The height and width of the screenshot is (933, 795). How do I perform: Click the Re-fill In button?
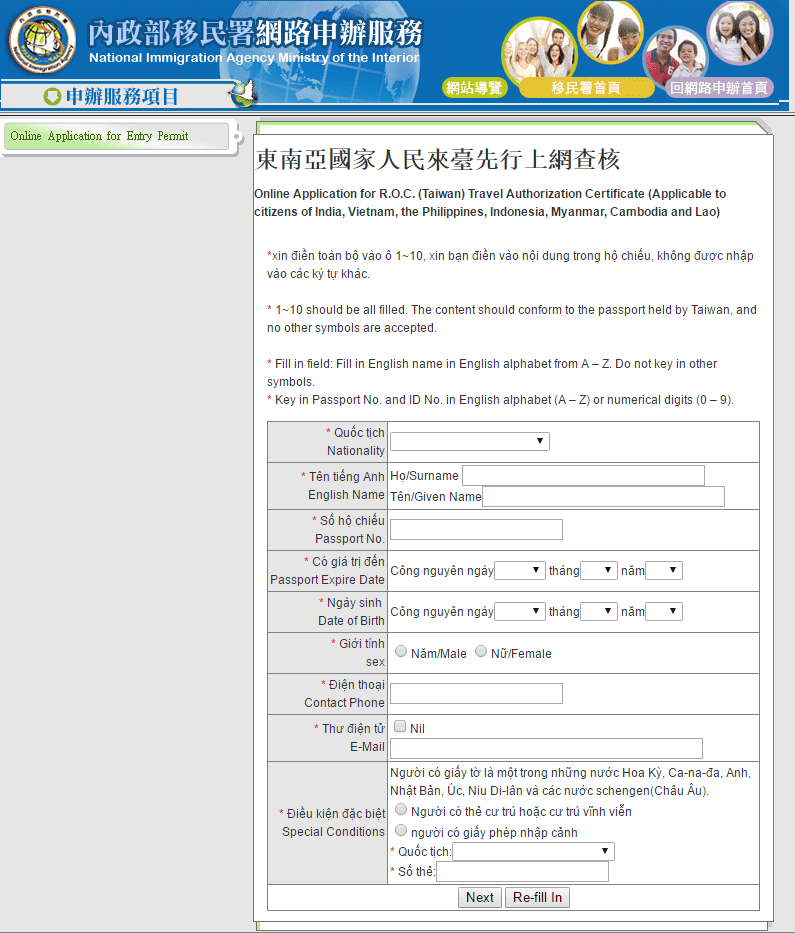[x=537, y=897]
